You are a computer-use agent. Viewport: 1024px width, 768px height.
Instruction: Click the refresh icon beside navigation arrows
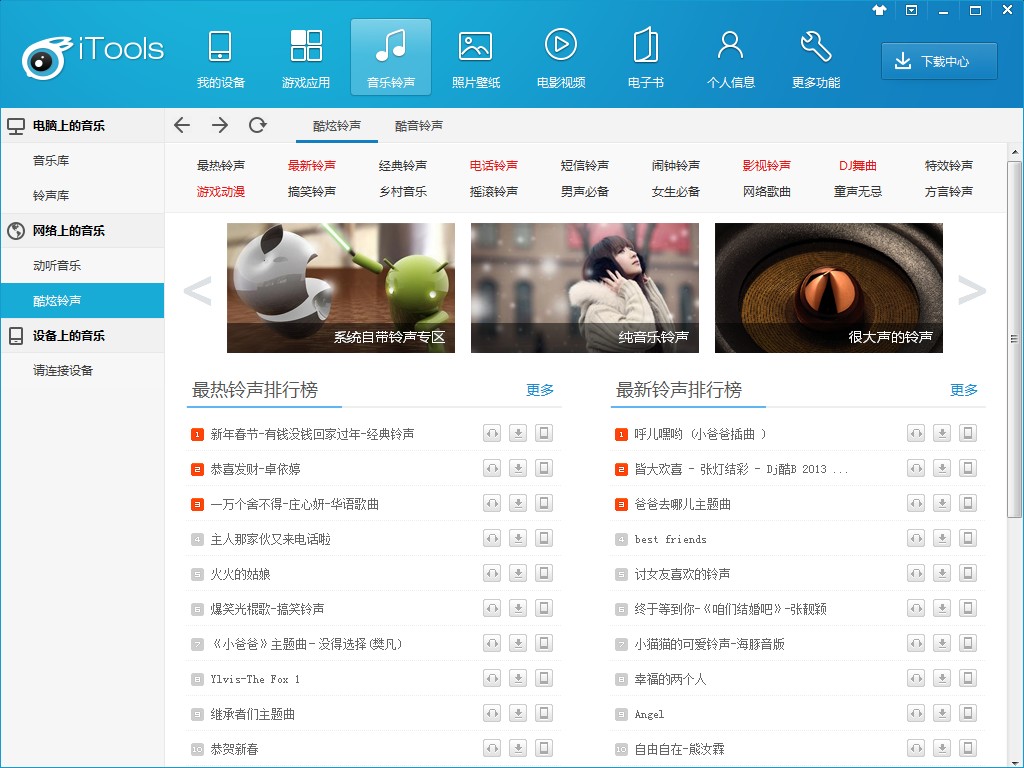258,125
